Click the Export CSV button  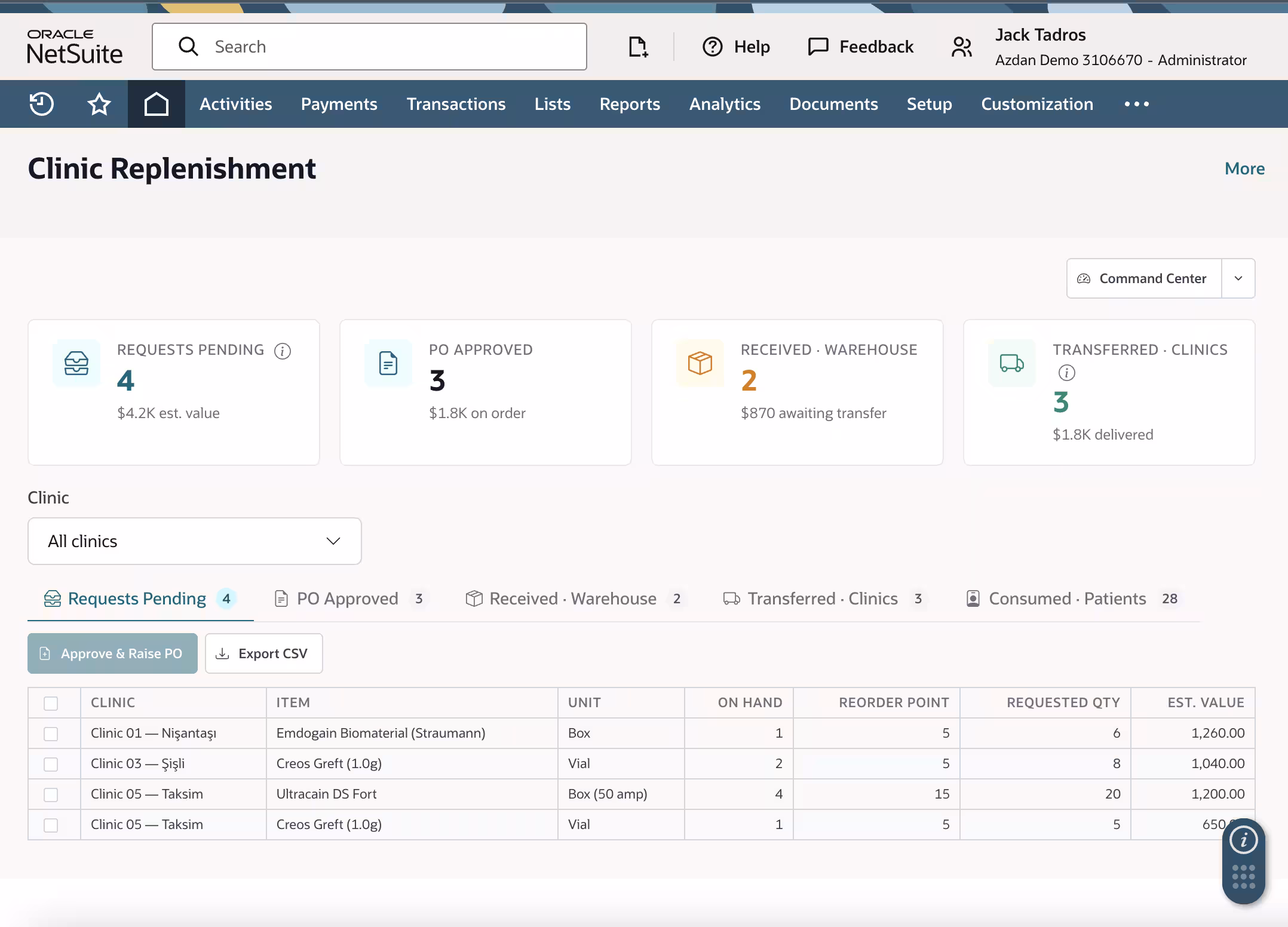(264, 653)
